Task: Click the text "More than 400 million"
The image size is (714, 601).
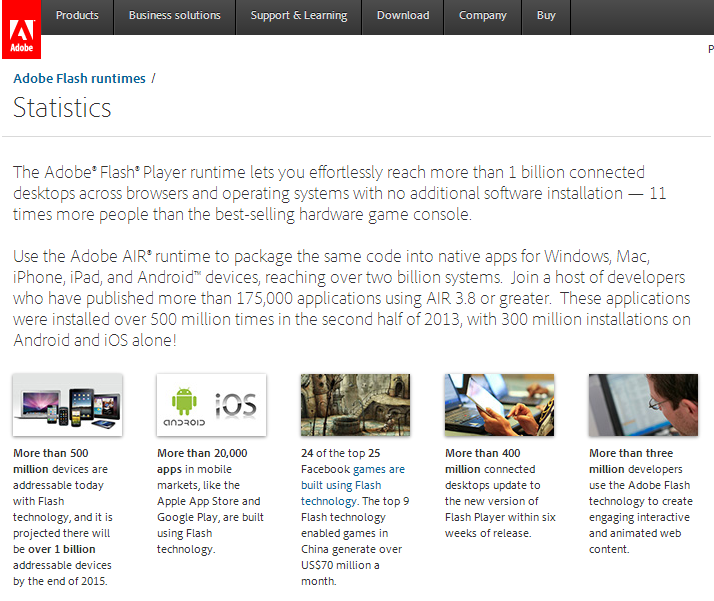Action: coord(483,461)
